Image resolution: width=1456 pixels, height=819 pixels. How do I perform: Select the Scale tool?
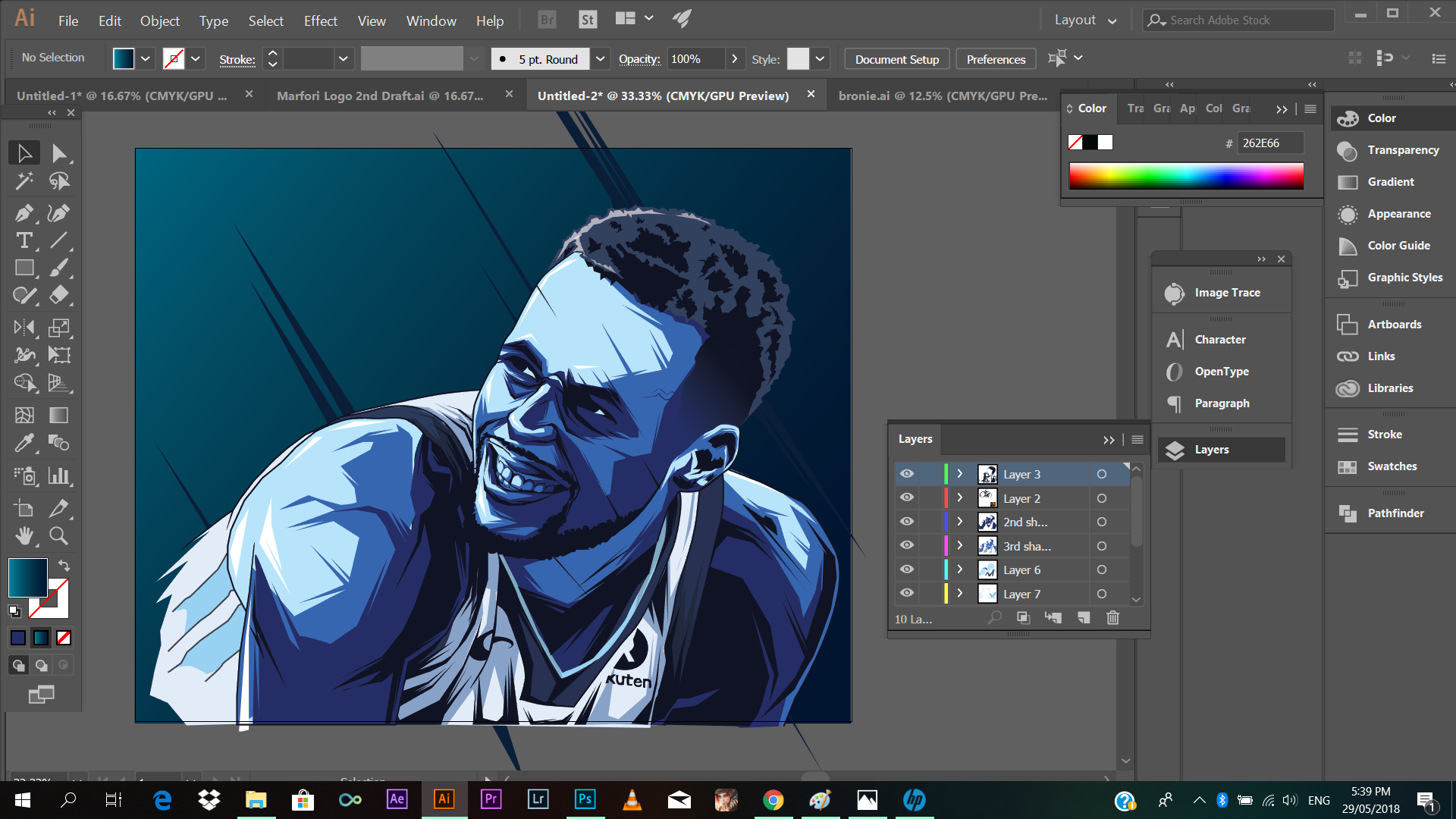pos(59,328)
